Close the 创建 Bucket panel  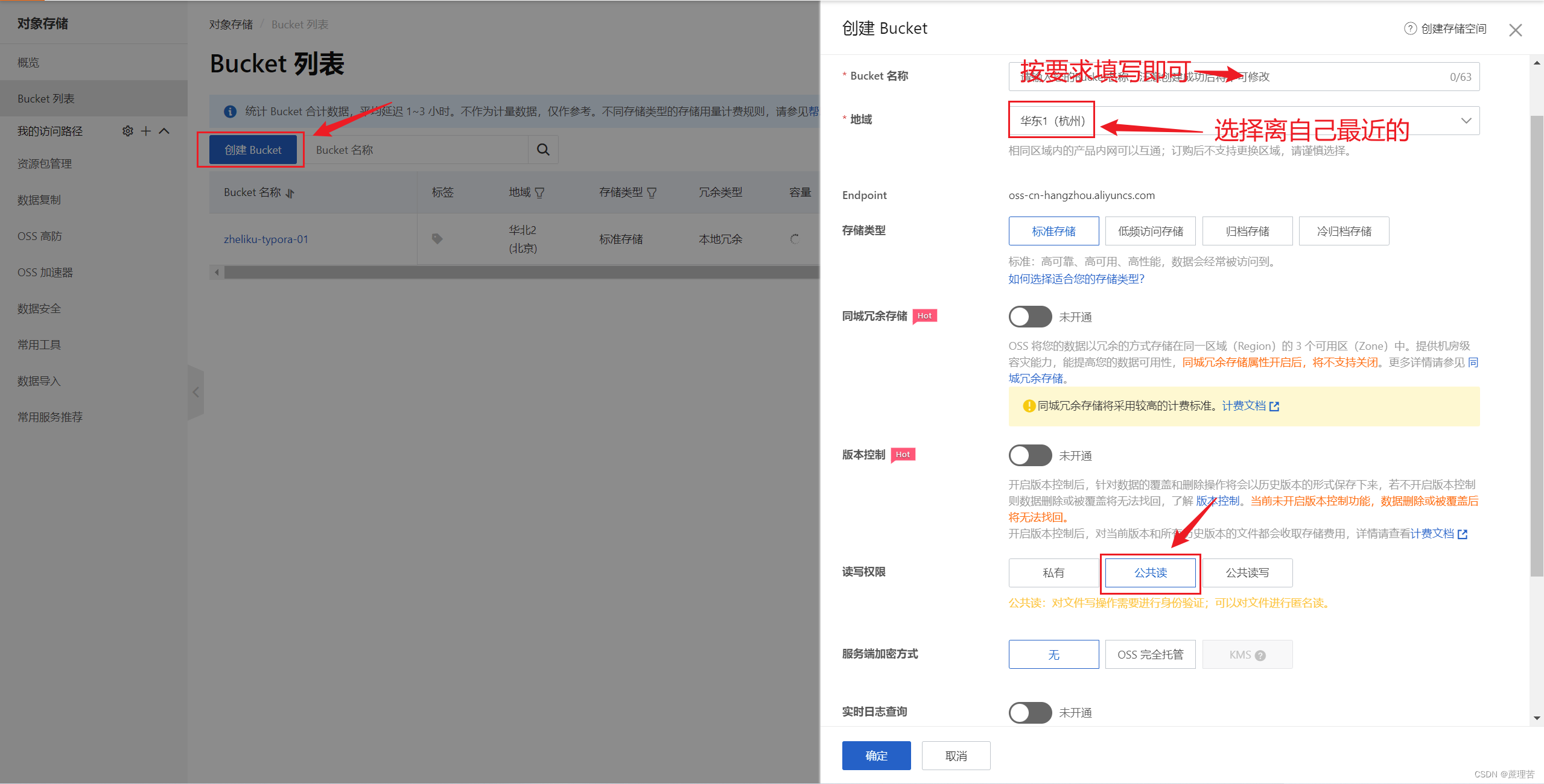[x=1515, y=30]
